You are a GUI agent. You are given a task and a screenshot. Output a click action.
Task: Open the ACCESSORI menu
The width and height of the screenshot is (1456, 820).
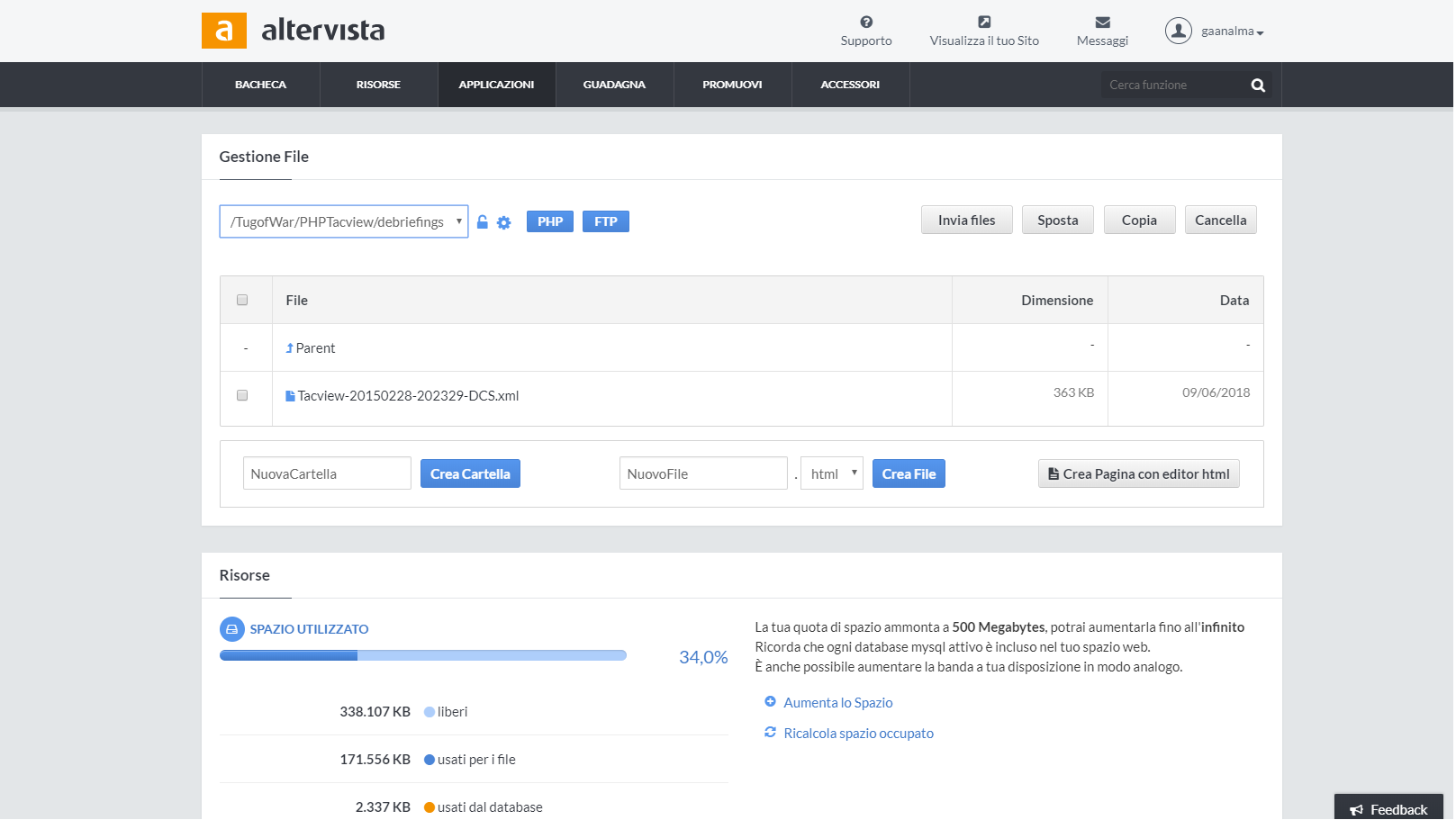point(851,85)
